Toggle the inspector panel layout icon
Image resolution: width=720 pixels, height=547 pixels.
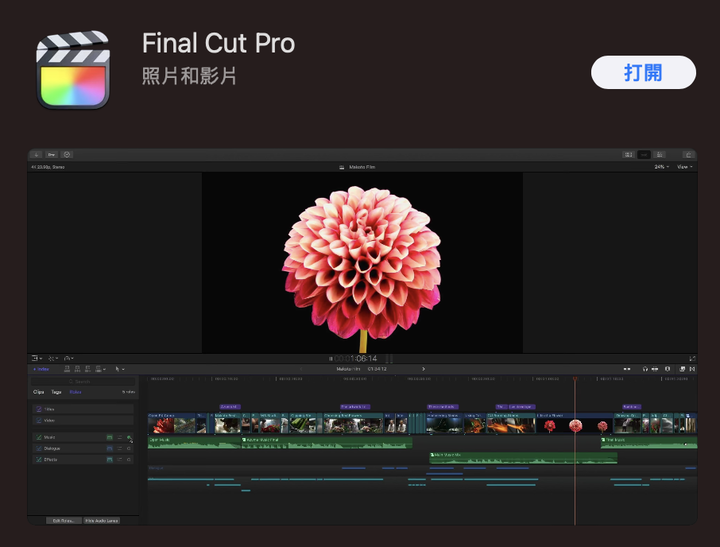tap(659, 155)
